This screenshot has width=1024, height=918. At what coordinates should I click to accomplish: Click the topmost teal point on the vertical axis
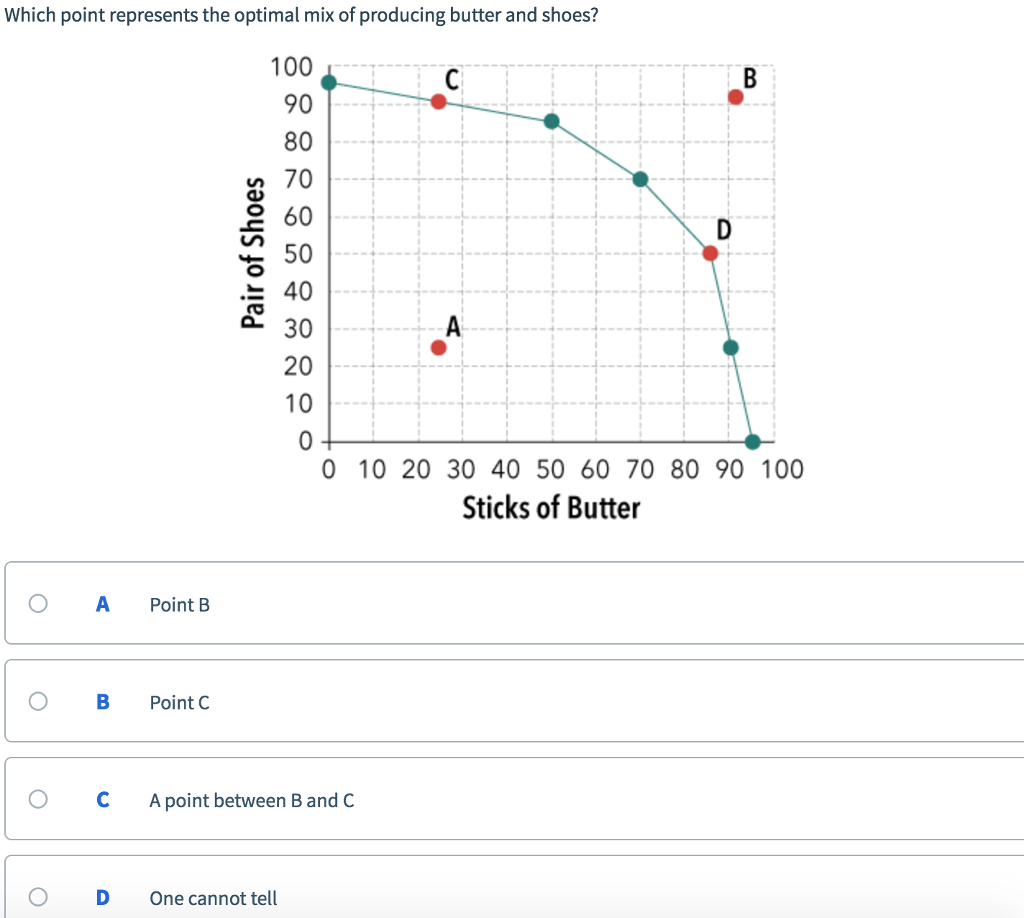coord(327,82)
